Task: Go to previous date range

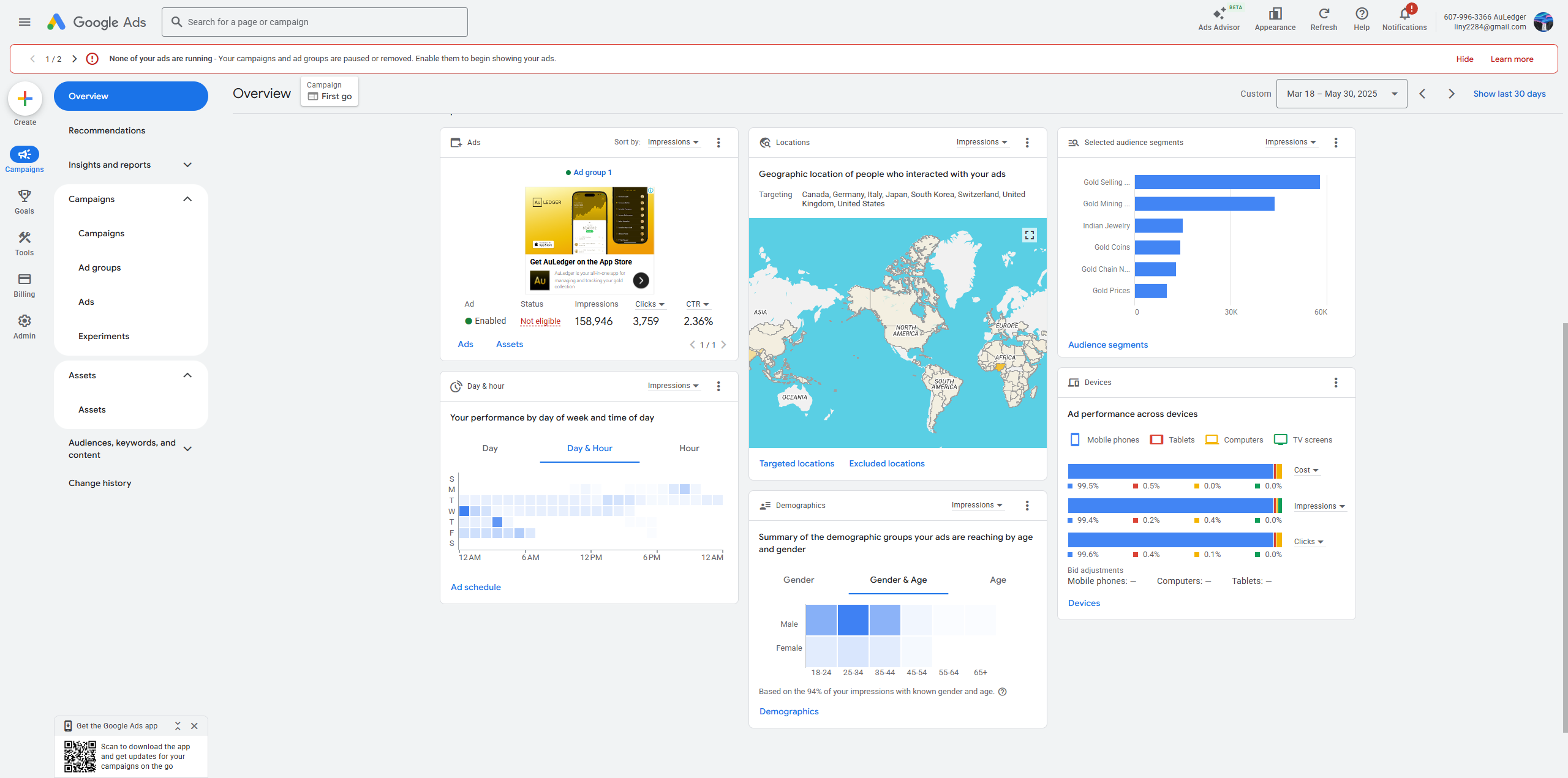Action: pyautogui.click(x=1422, y=94)
